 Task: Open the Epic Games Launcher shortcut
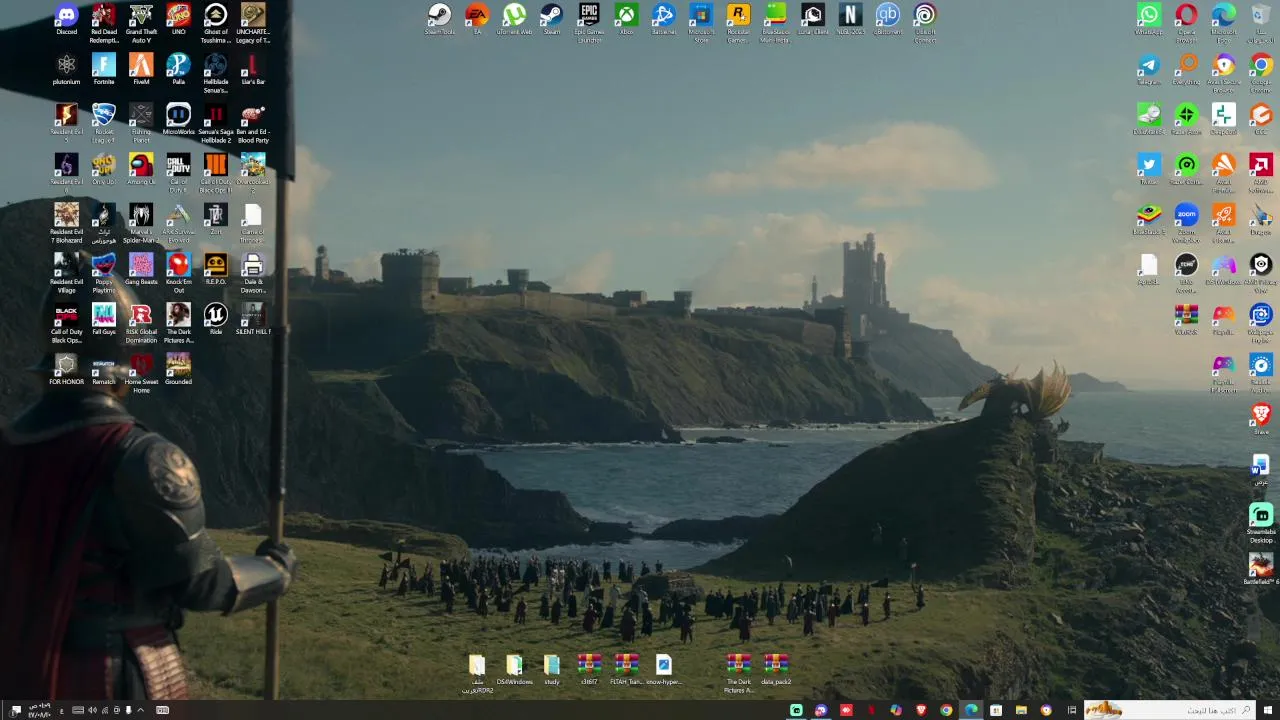point(589,23)
